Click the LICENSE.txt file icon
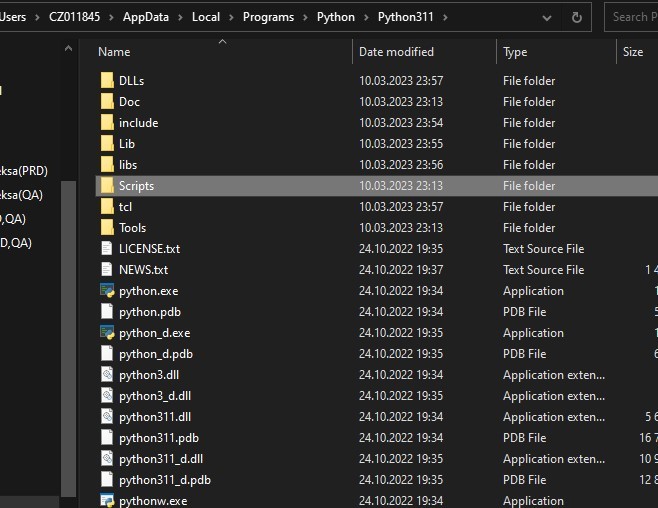The image size is (658, 508). (107, 248)
